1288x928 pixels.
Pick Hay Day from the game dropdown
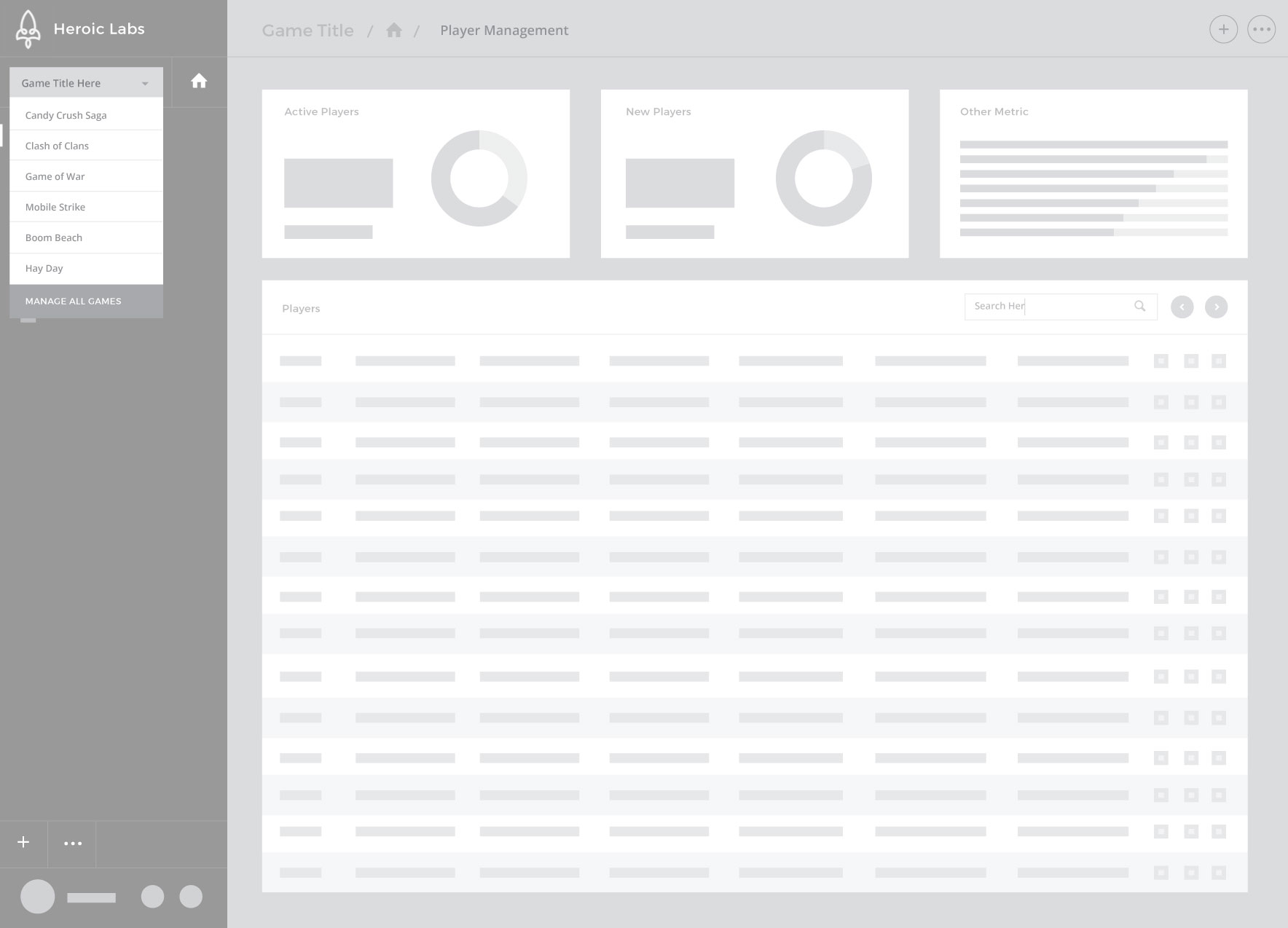[x=44, y=268]
